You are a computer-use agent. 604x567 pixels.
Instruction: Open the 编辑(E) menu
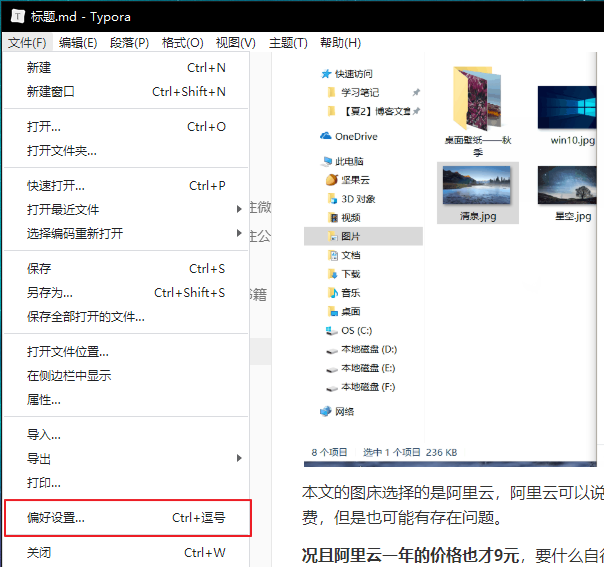[x=77, y=43]
